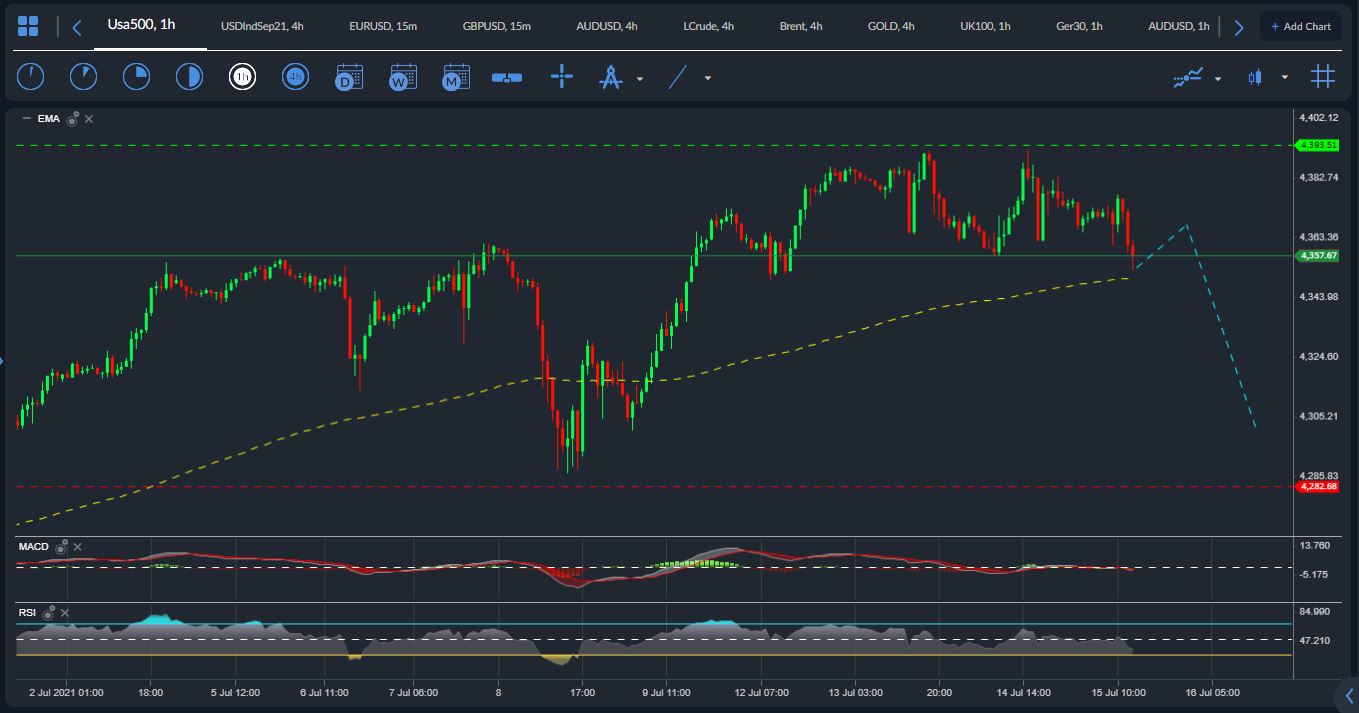Select the weekly (W) timeframe icon

403,77
